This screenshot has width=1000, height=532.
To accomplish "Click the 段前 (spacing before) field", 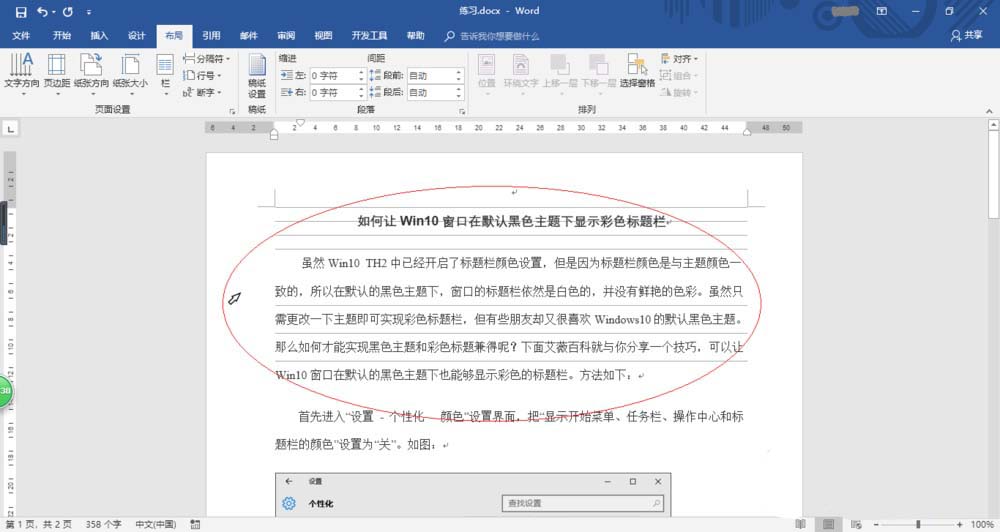I will pyautogui.click(x=431, y=75).
